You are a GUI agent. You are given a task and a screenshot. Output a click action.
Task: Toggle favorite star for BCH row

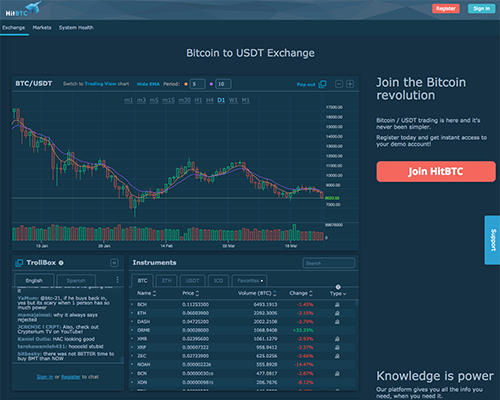tap(132, 304)
